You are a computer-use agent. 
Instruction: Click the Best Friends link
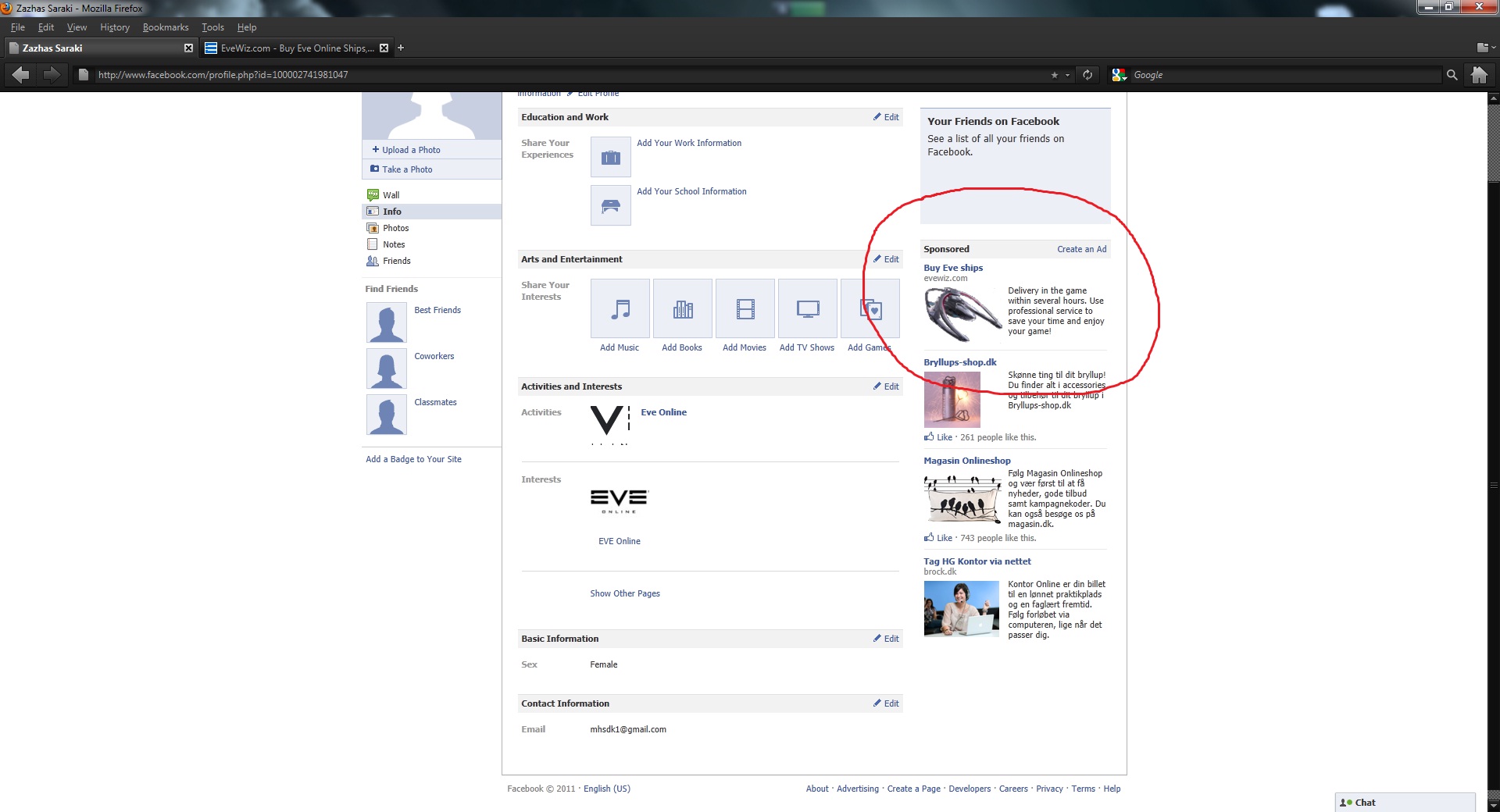point(437,310)
